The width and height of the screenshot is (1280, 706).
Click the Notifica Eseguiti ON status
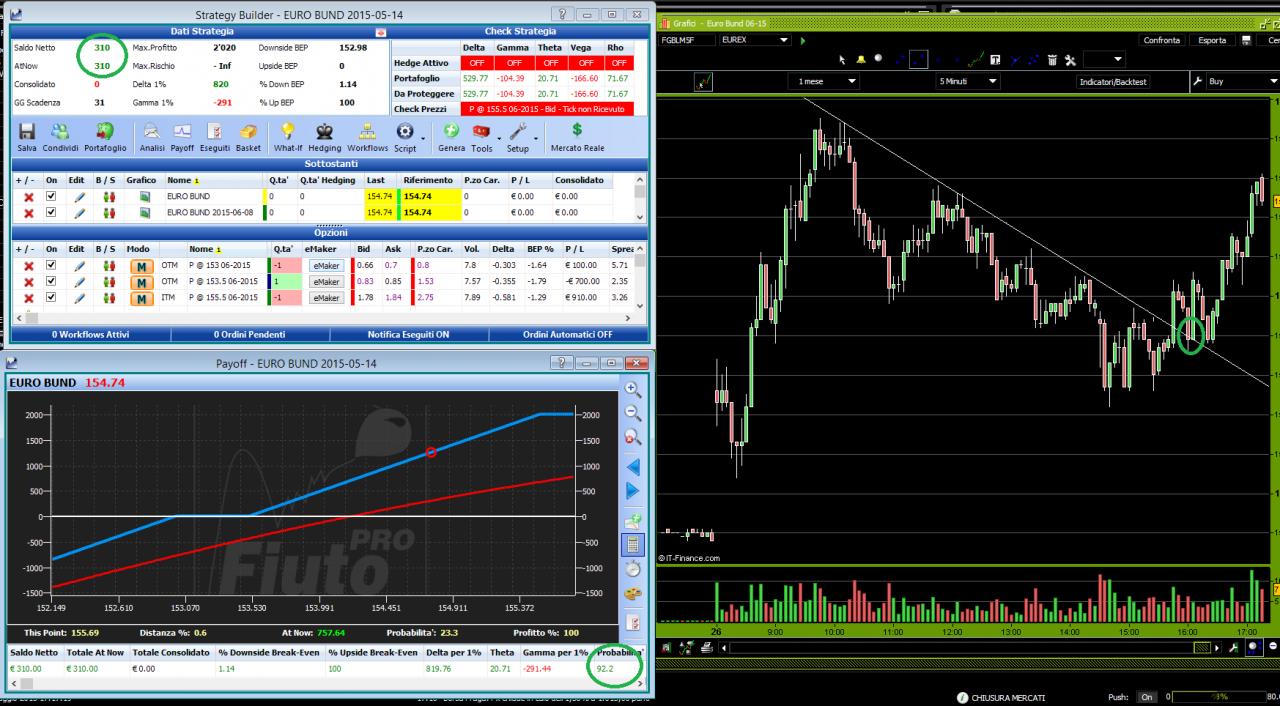click(409, 334)
